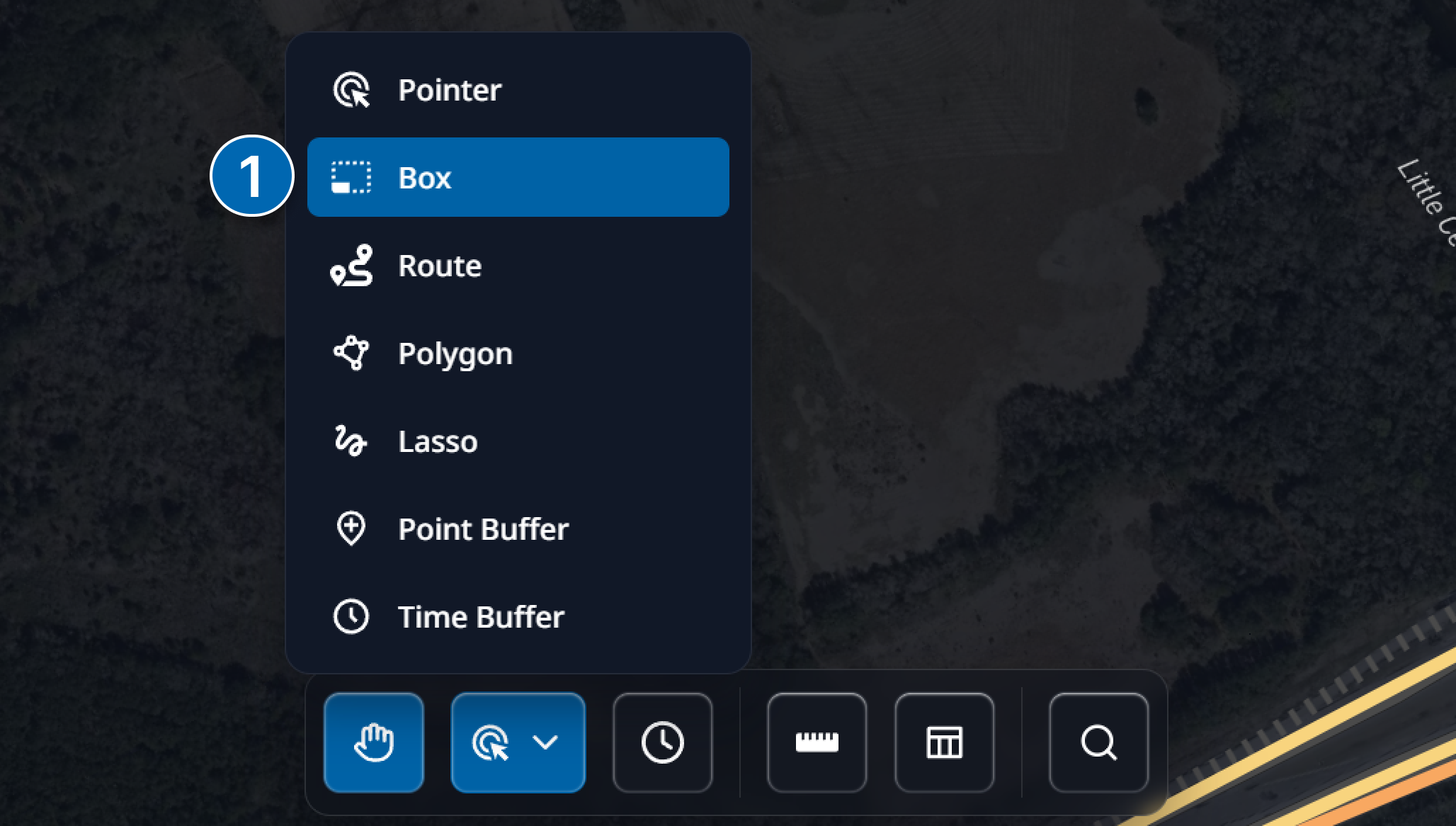Image resolution: width=1456 pixels, height=826 pixels.
Task: Click the Point Buffer pin icon
Action: [x=351, y=528]
